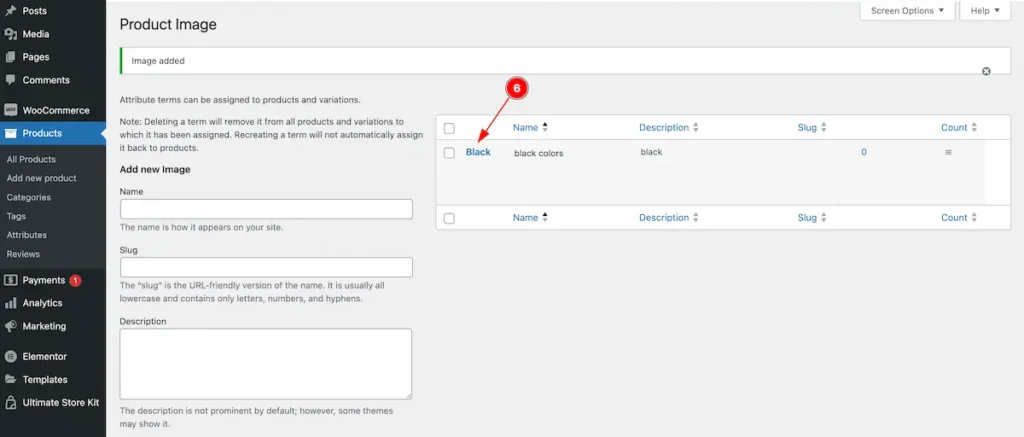
Task: Expand the Screen Options dropdown
Action: (x=907, y=10)
